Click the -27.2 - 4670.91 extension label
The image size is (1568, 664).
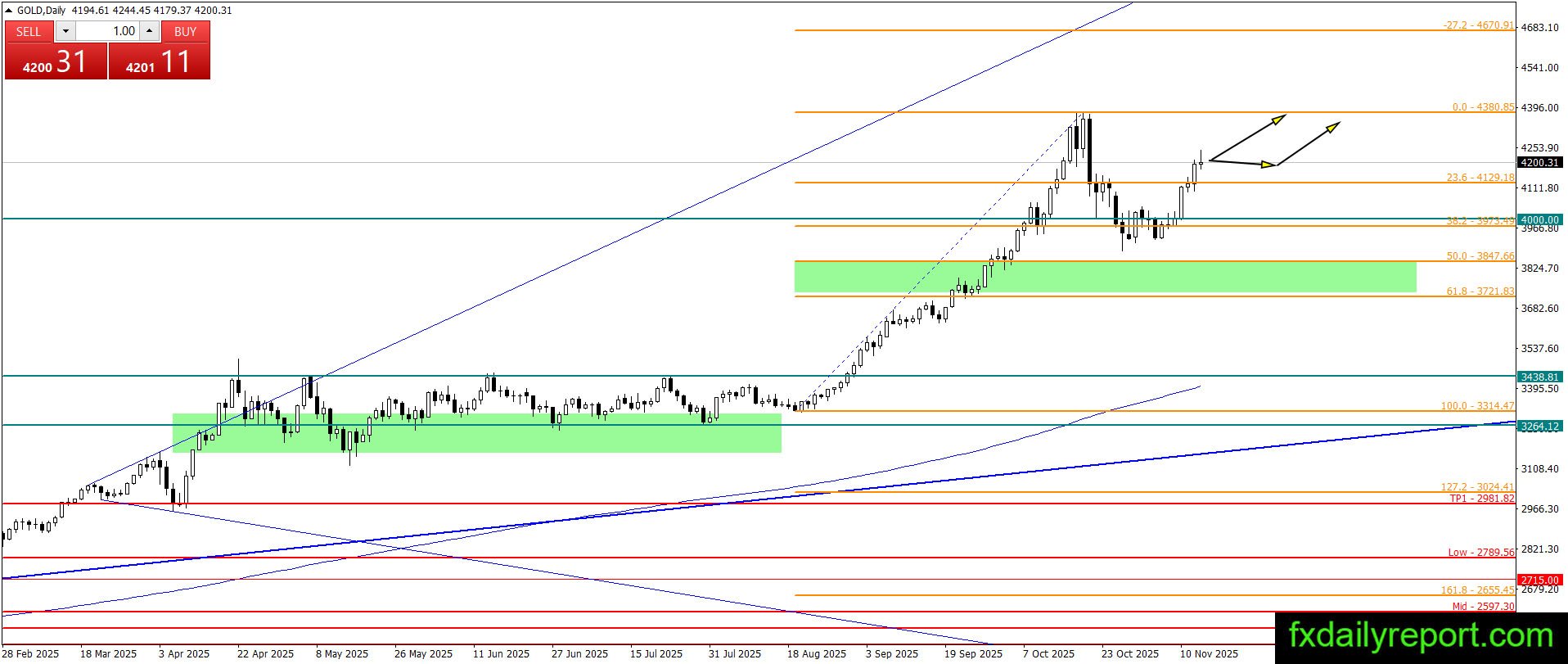coord(1479,25)
